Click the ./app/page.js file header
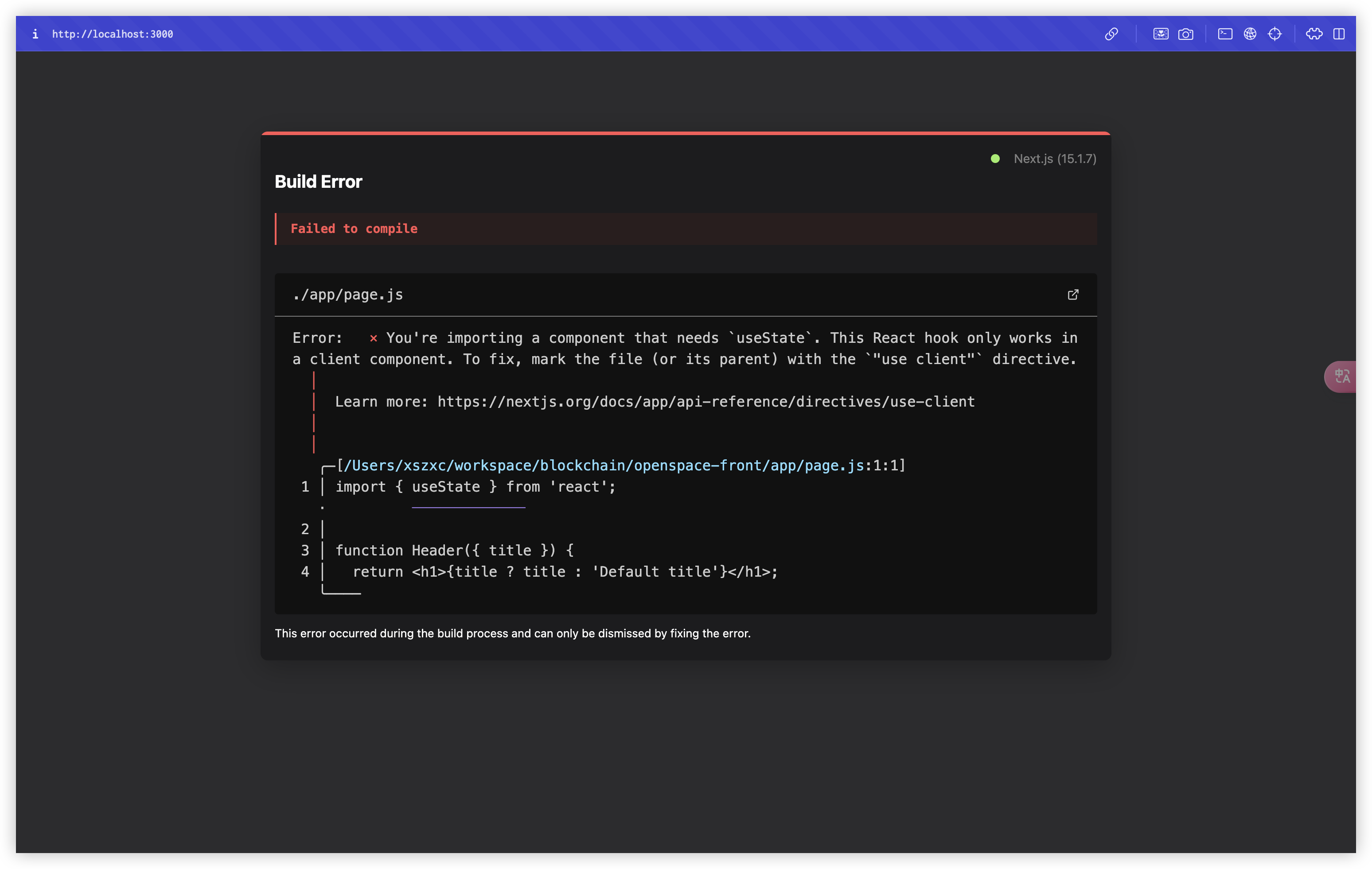This screenshot has height=869, width=1372. click(347, 295)
